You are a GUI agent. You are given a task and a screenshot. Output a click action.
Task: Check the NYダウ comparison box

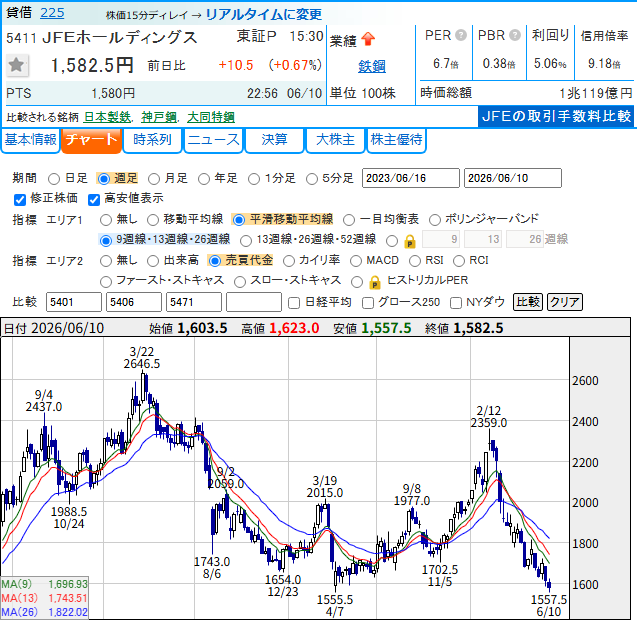(456, 303)
